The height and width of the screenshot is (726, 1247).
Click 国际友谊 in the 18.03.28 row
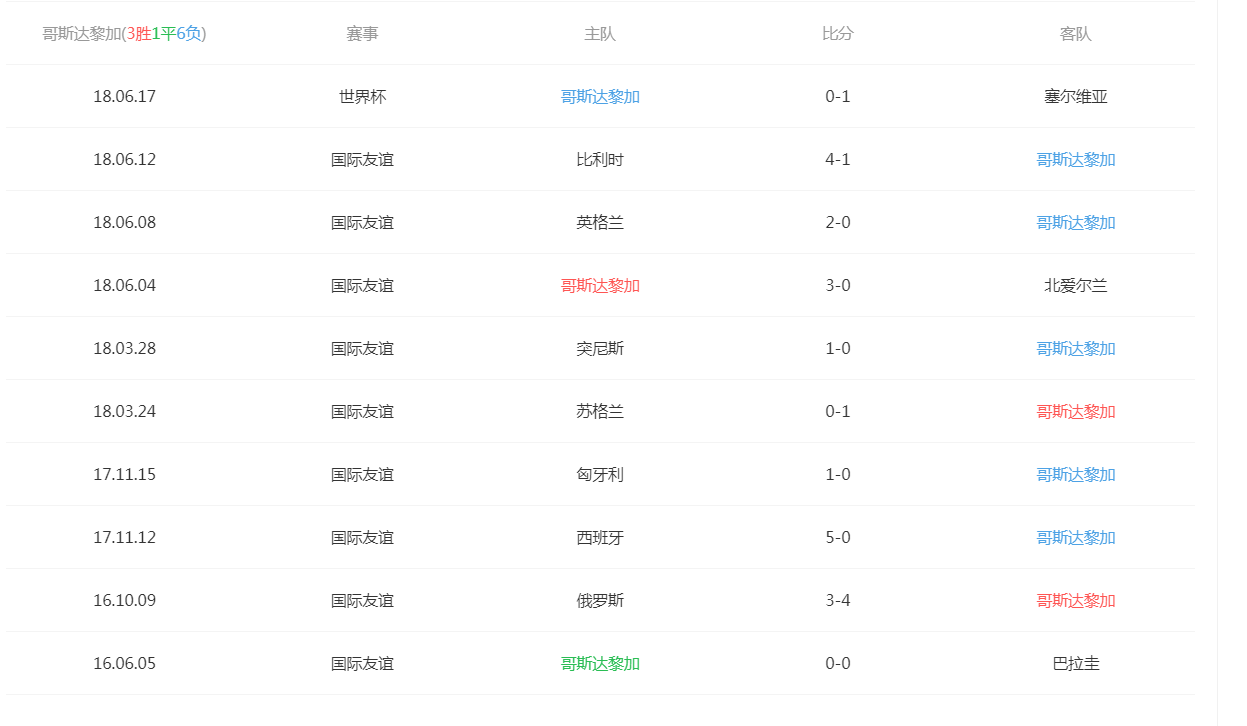point(362,349)
